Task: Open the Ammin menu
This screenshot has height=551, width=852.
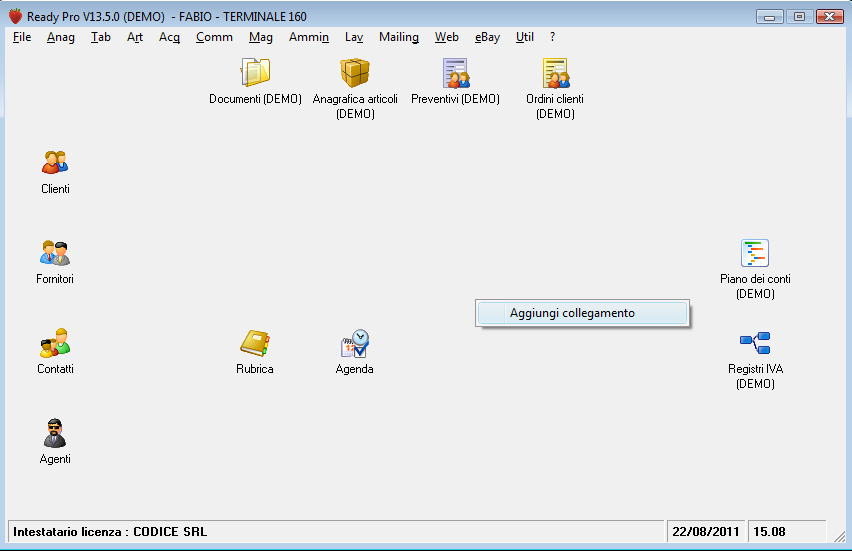Action: click(309, 37)
